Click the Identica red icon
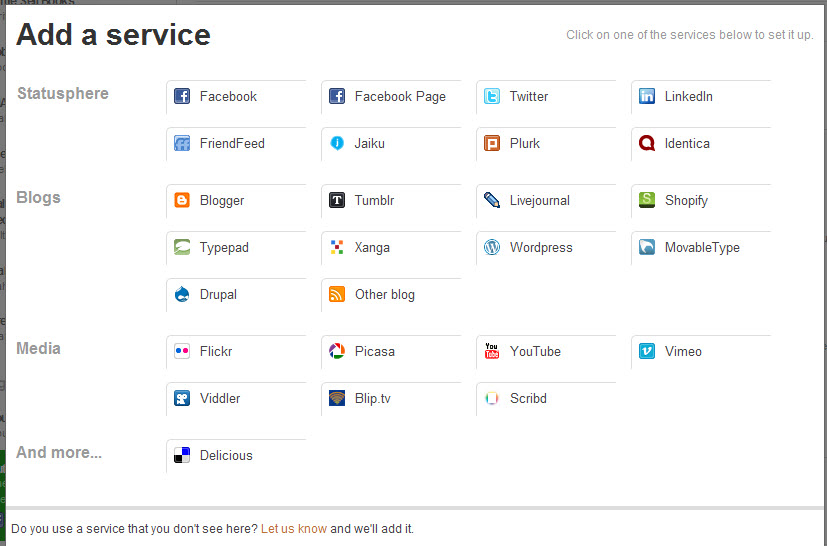 coord(647,143)
